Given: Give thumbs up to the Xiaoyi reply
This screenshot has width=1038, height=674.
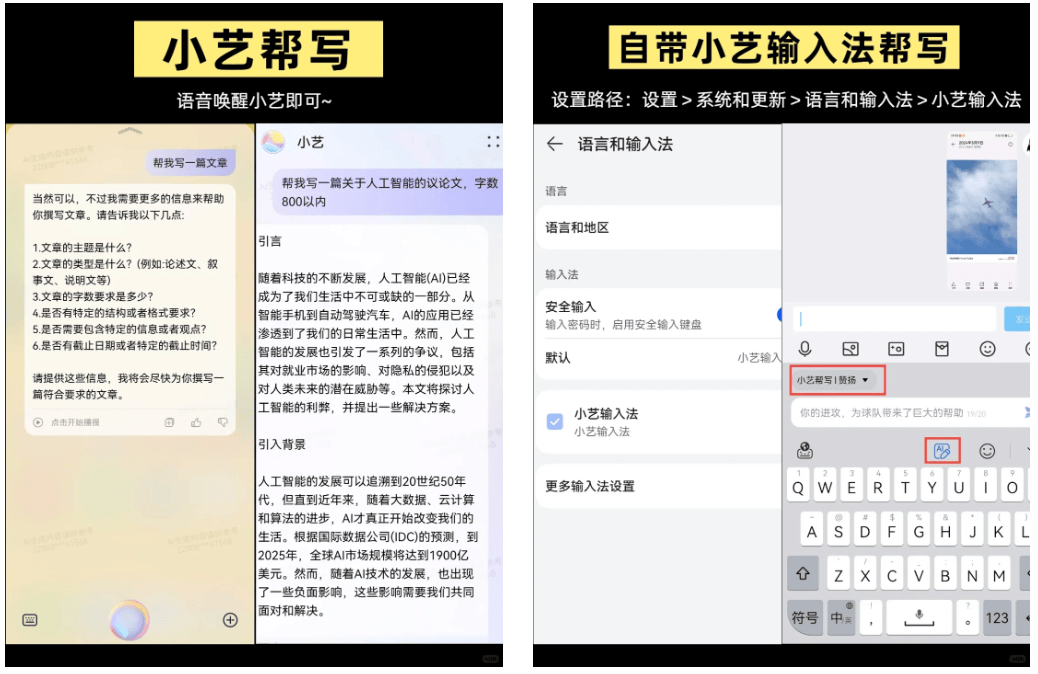Looking at the screenshot, I should (x=196, y=422).
